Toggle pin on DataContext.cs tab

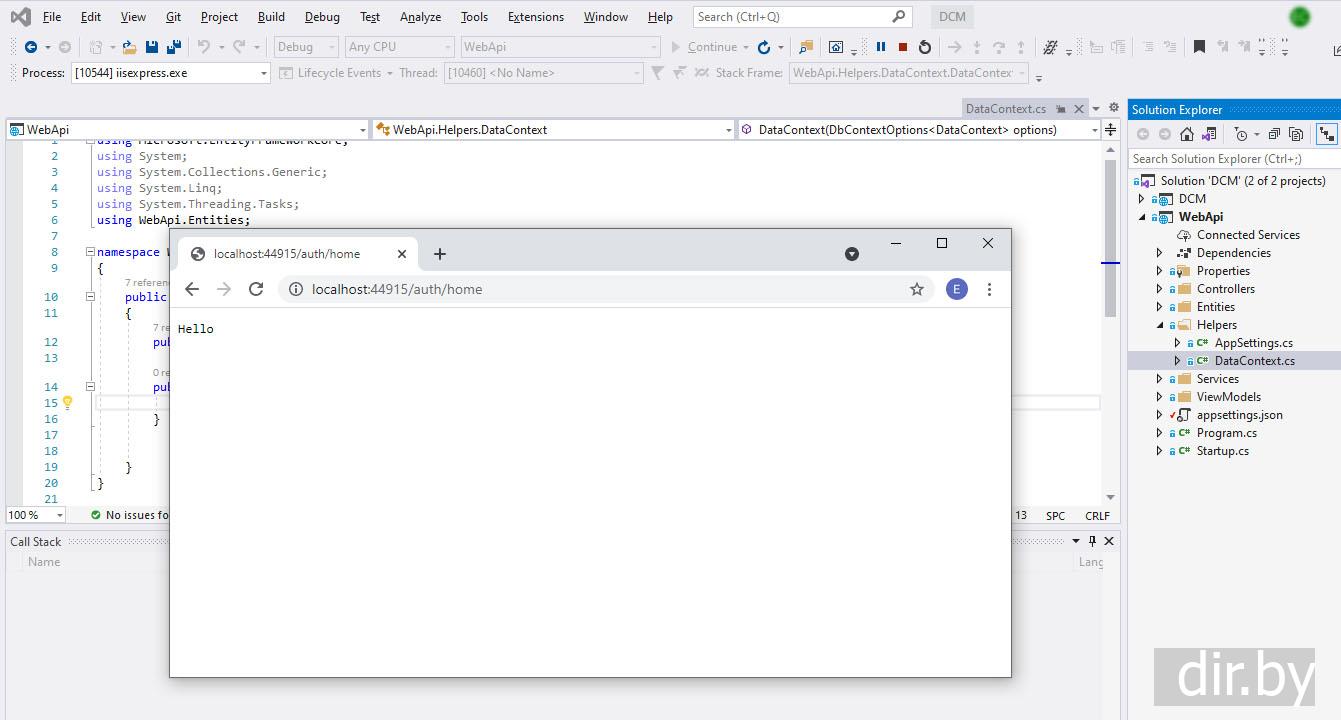point(1061,109)
